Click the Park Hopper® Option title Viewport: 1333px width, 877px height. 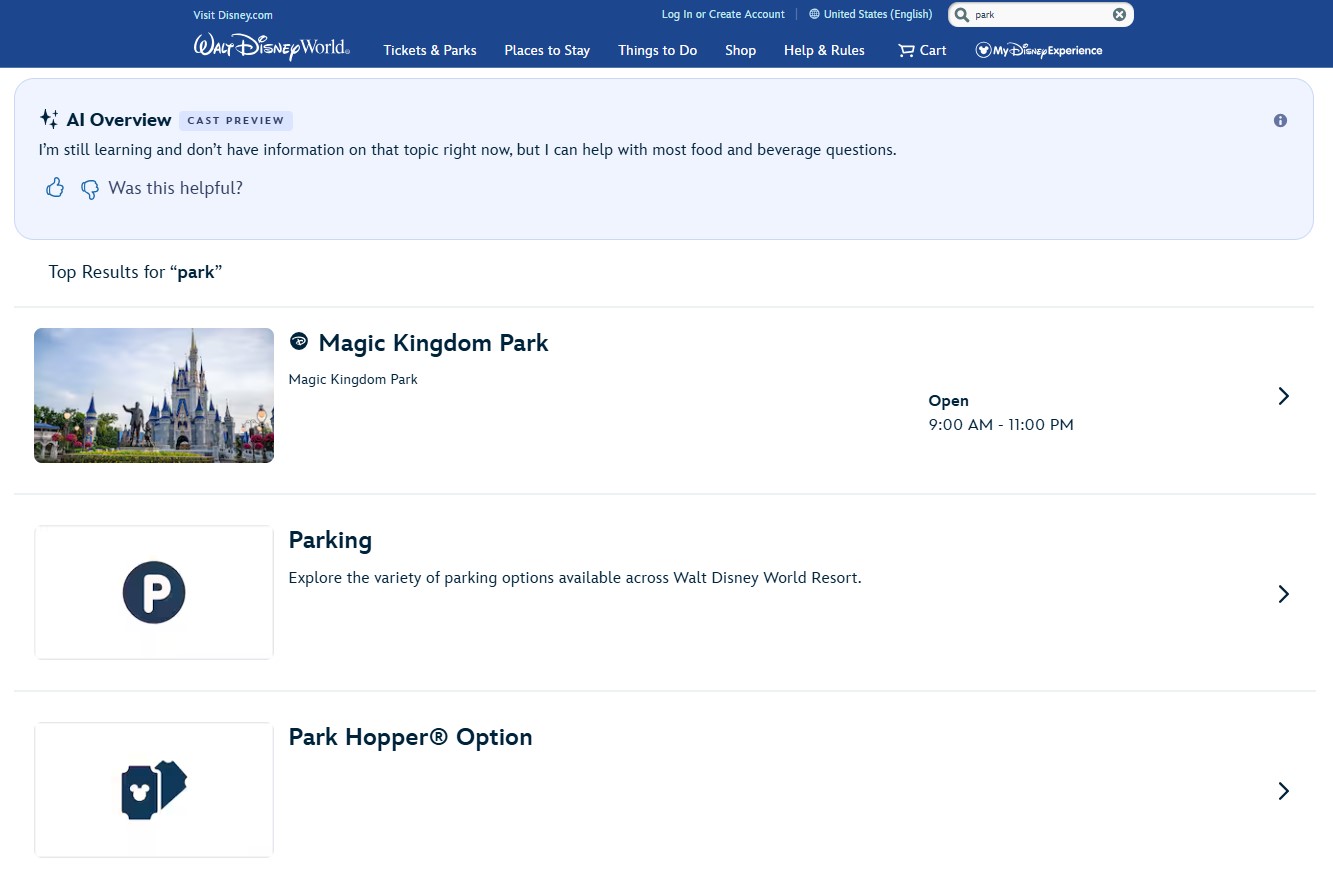(410, 737)
